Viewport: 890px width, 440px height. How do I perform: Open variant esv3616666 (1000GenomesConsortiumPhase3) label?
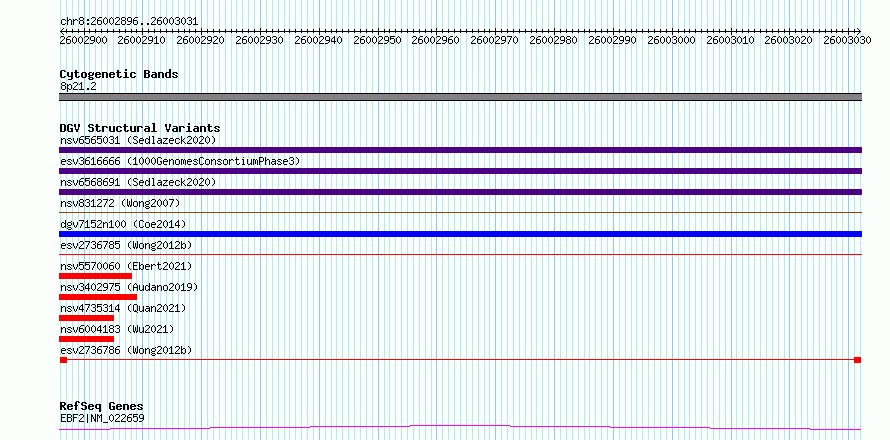click(180, 161)
